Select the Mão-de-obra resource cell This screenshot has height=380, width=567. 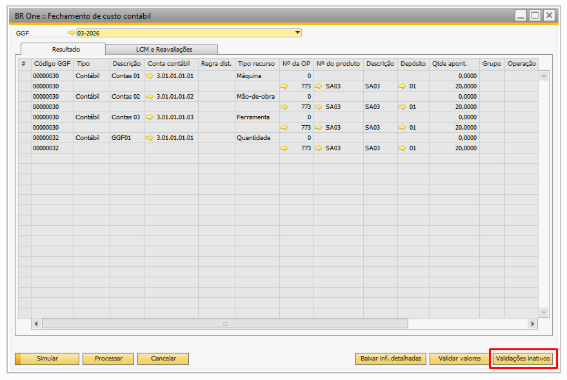pyautogui.click(x=257, y=97)
